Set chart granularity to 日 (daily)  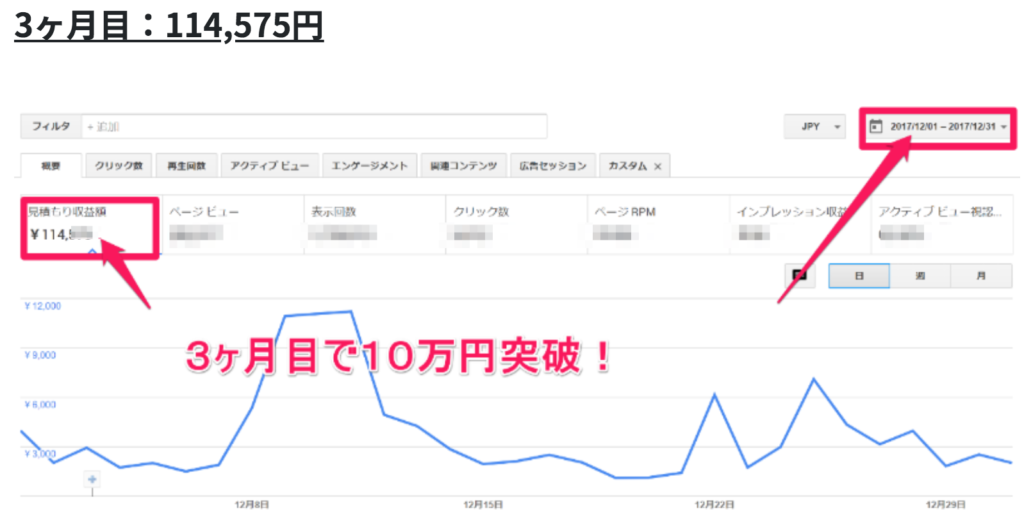tap(859, 277)
